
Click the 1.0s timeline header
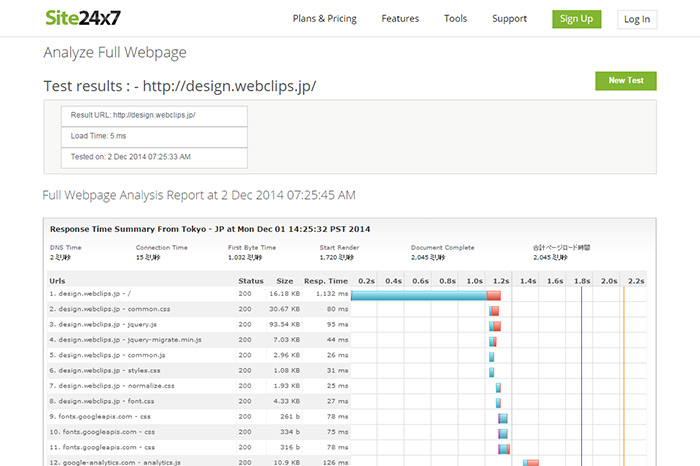click(475, 281)
